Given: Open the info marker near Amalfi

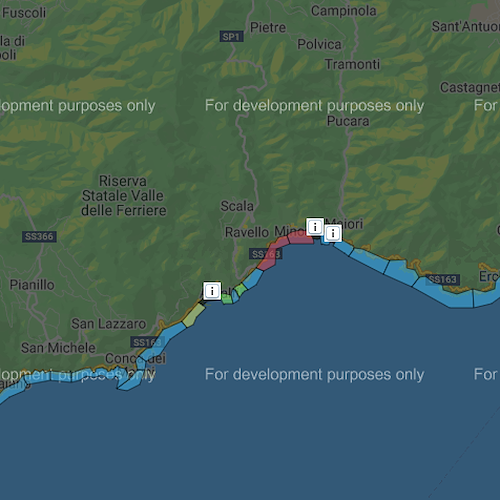Looking at the screenshot, I should [x=212, y=291].
